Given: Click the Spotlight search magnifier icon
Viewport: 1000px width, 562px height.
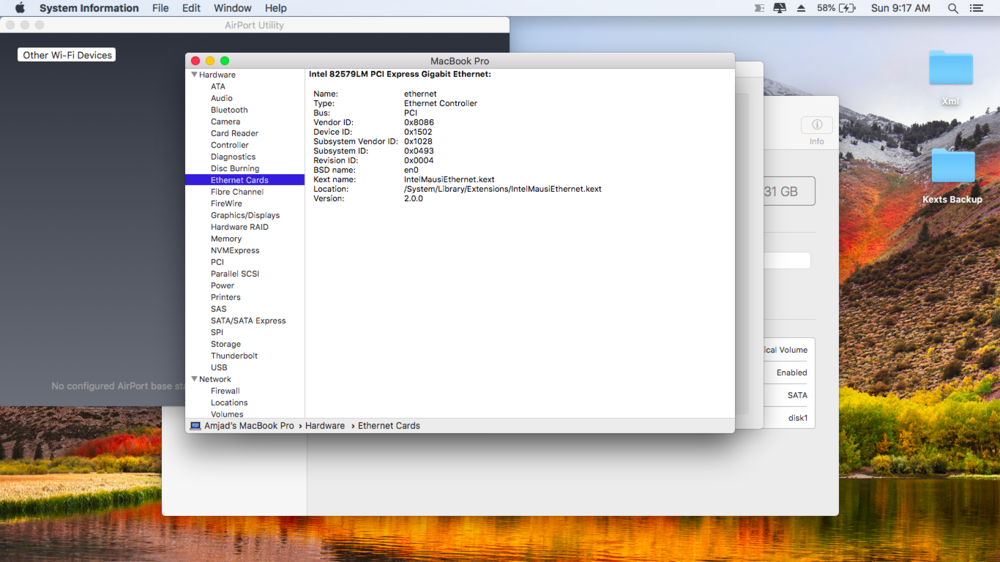Looking at the screenshot, I should 953,8.
